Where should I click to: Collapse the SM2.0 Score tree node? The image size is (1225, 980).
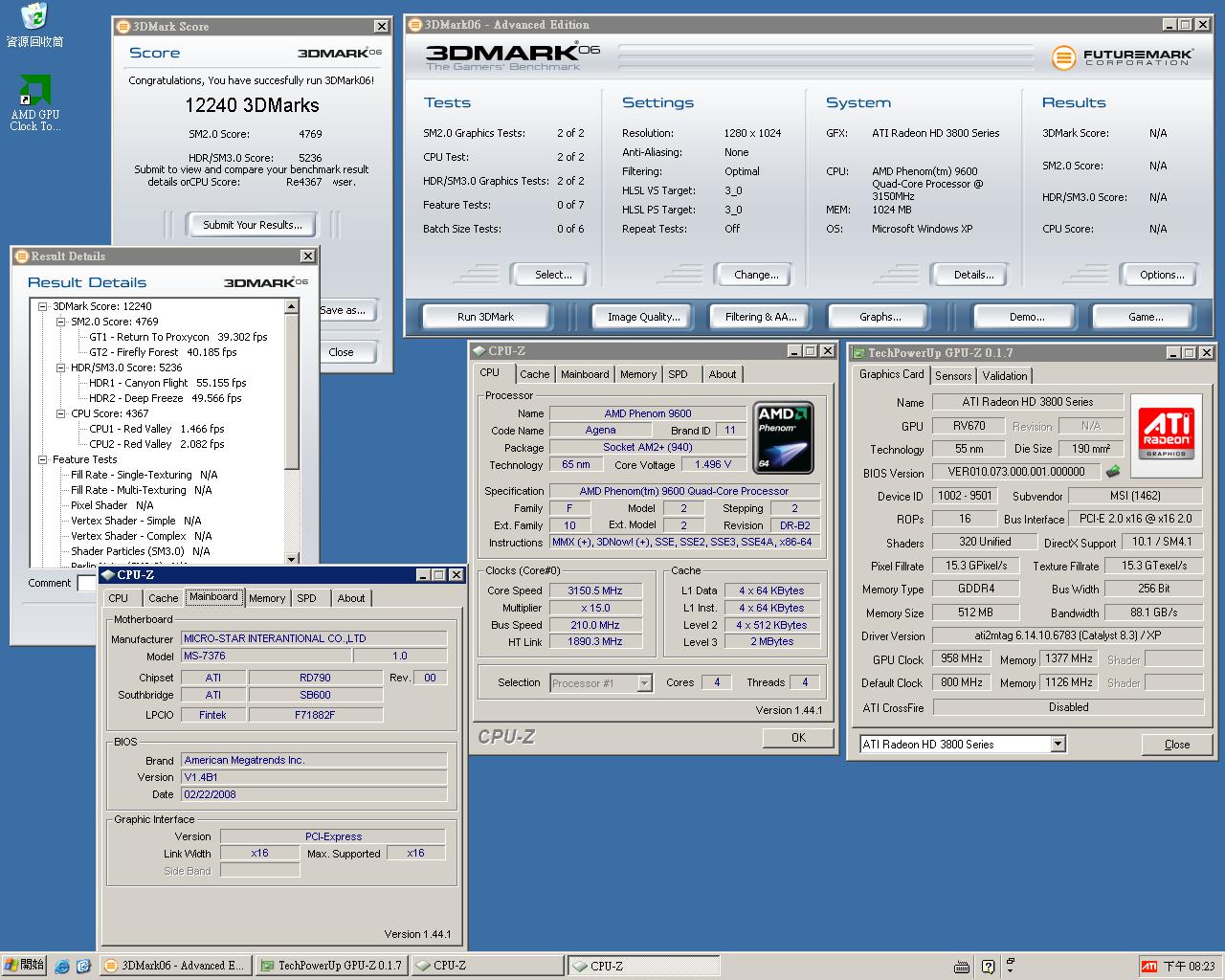point(61,322)
